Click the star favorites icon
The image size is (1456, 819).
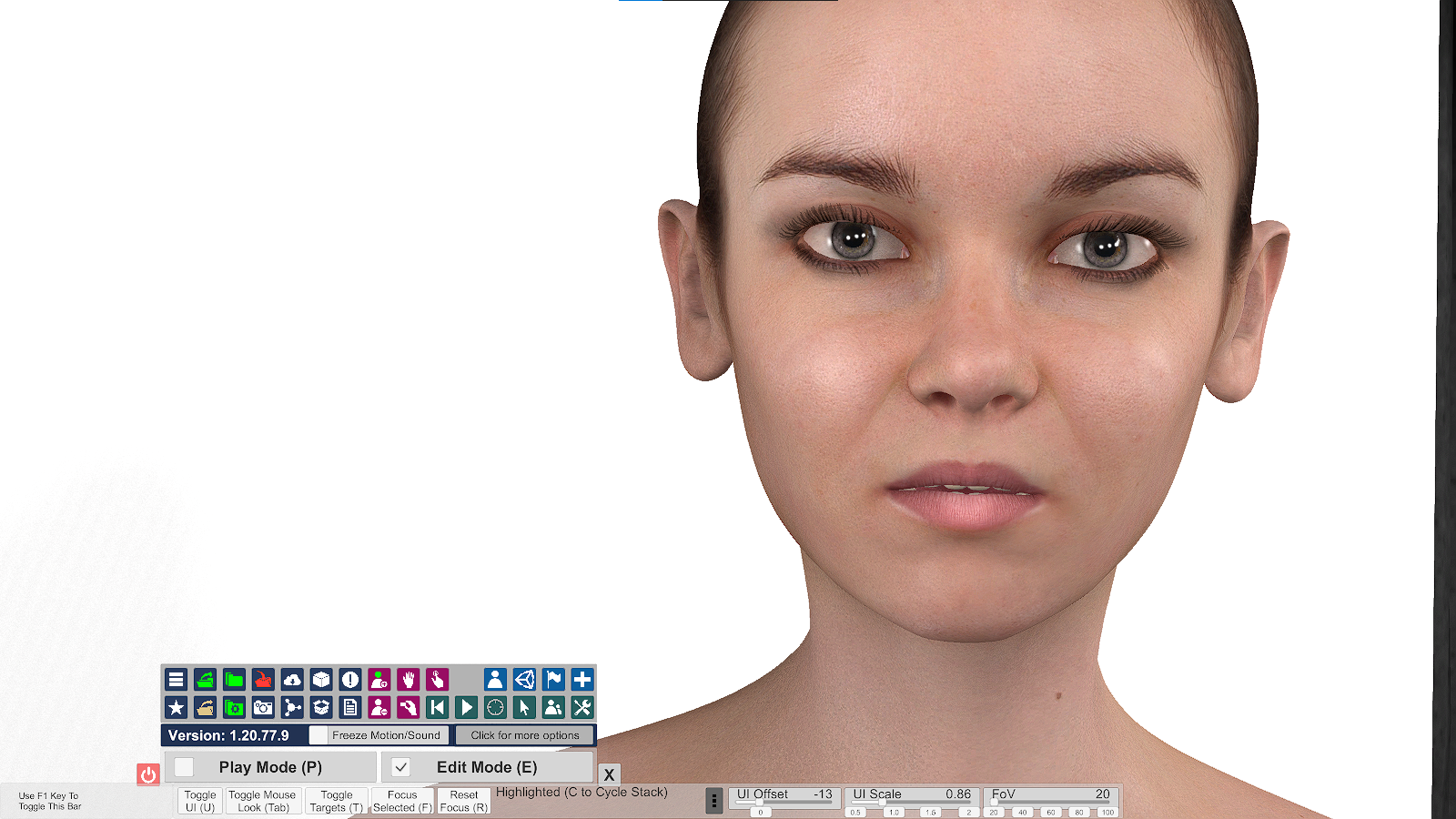(x=177, y=707)
